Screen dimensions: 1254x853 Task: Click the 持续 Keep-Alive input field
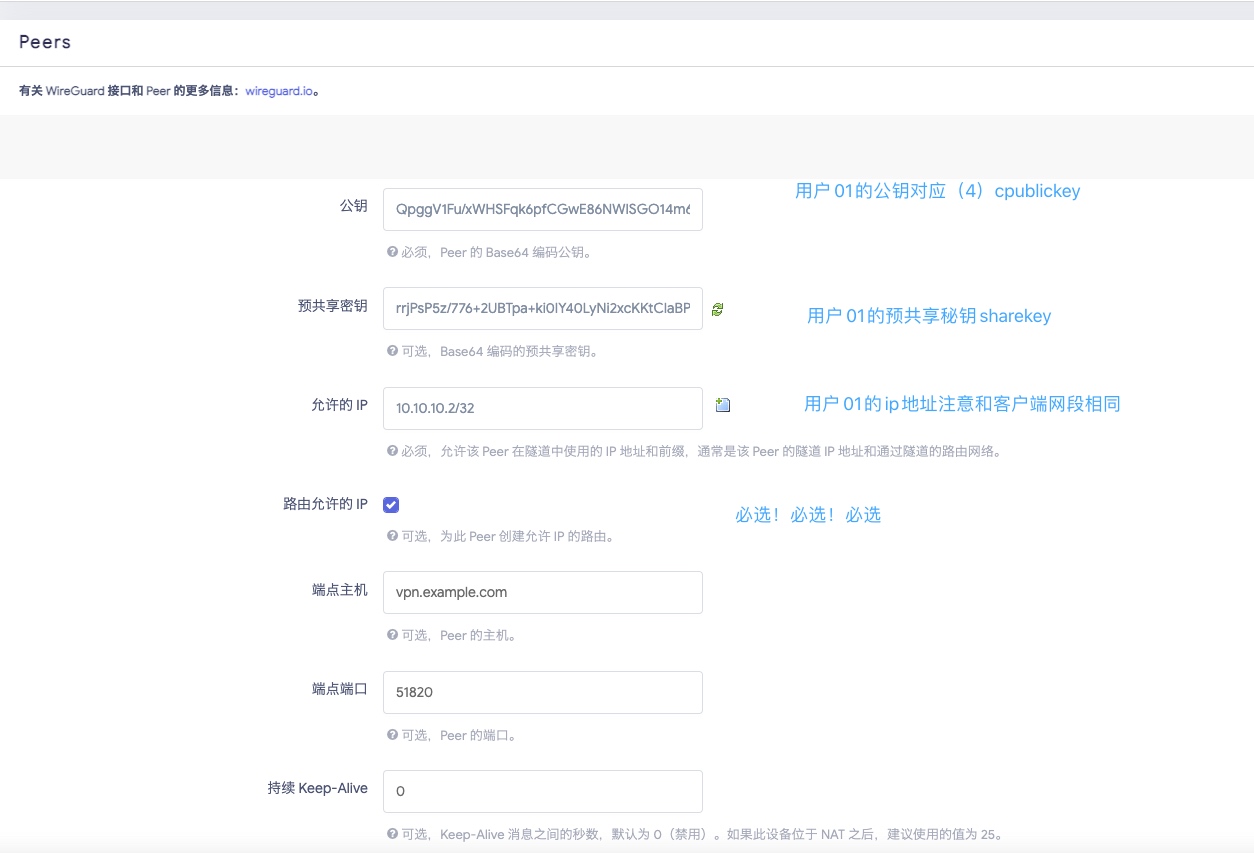point(543,791)
